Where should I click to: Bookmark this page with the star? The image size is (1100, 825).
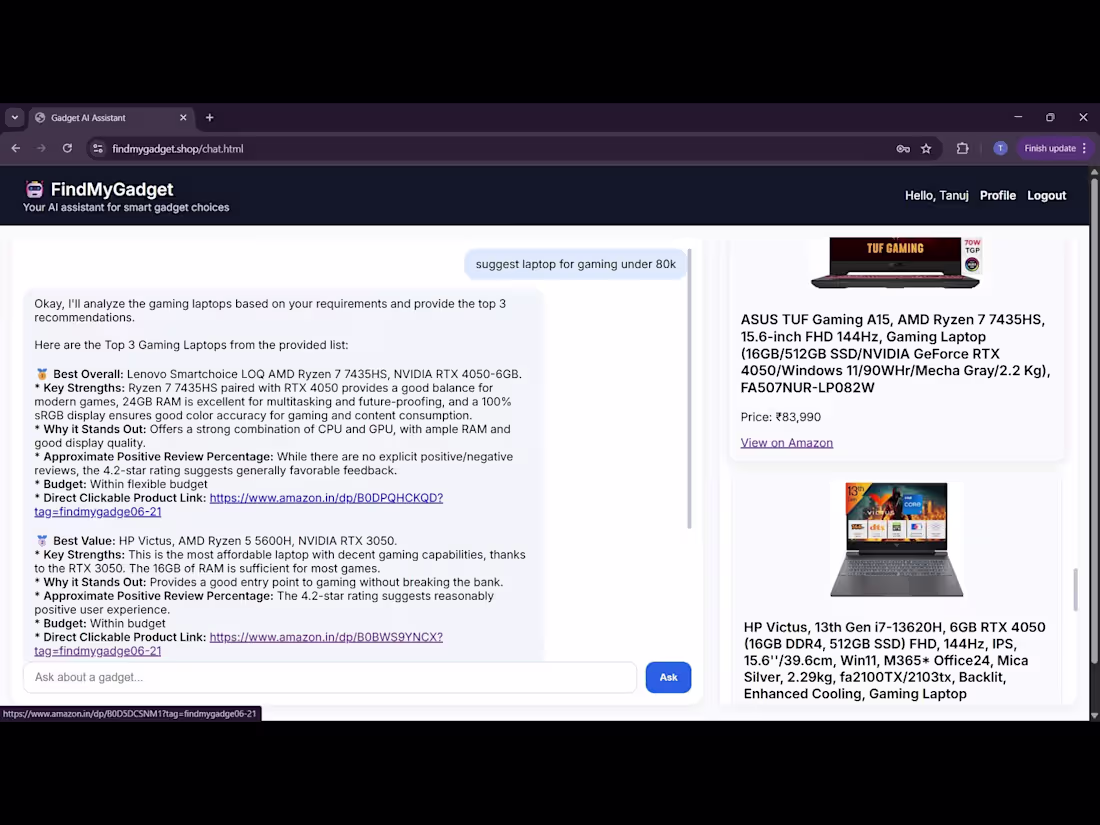tap(926, 149)
